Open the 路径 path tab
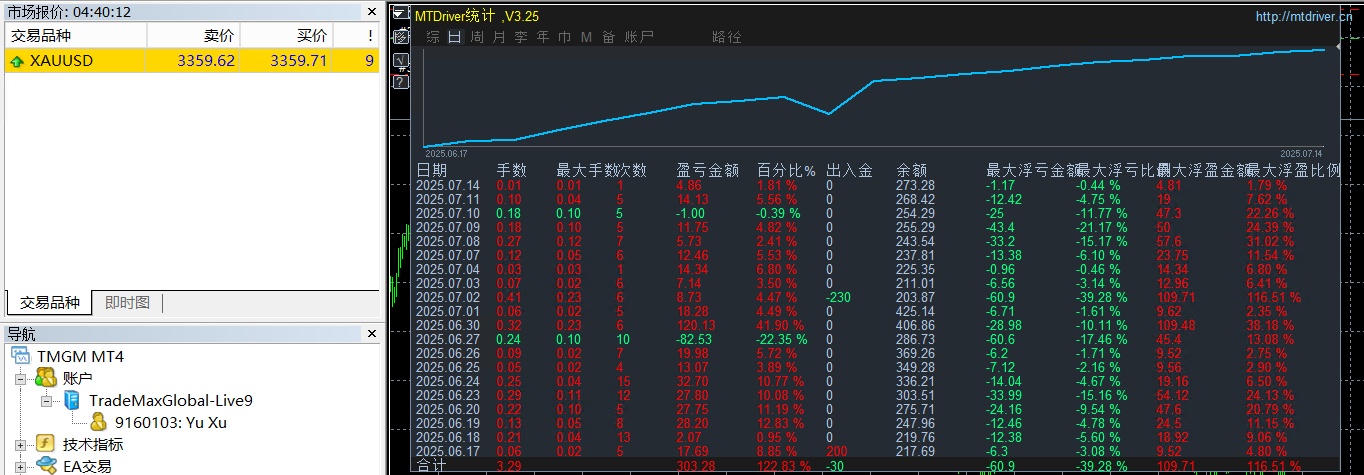This screenshot has width=1364, height=475. pyautogui.click(x=727, y=37)
